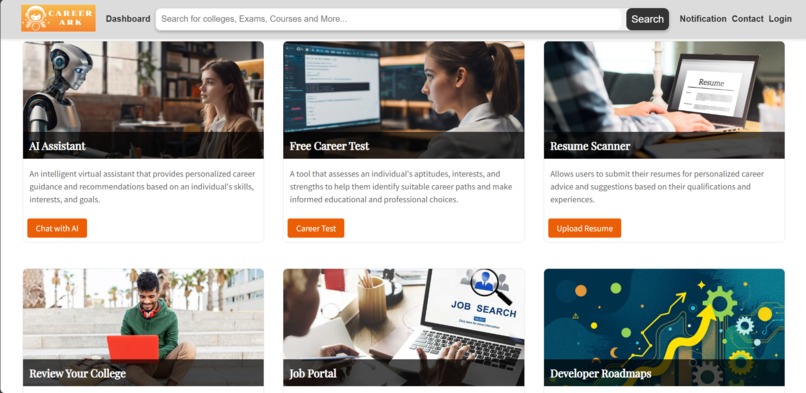
Task: Select the Review Your College image
Action: point(143,327)
